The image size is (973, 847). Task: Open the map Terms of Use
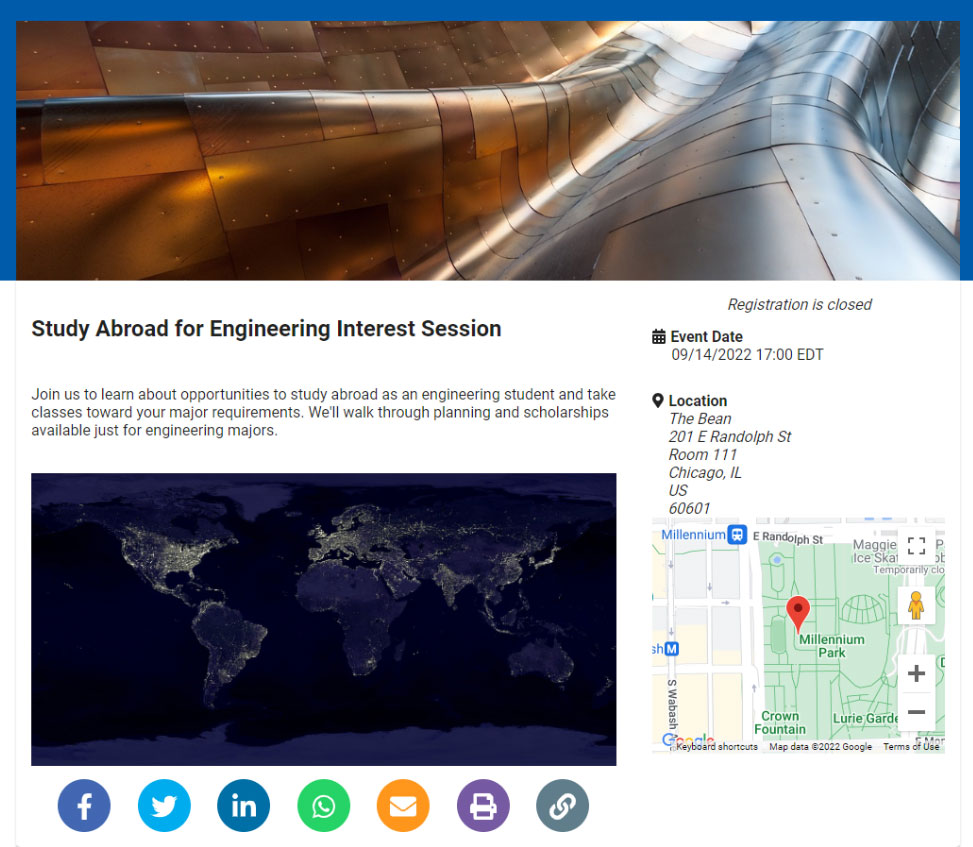point(911,746)
